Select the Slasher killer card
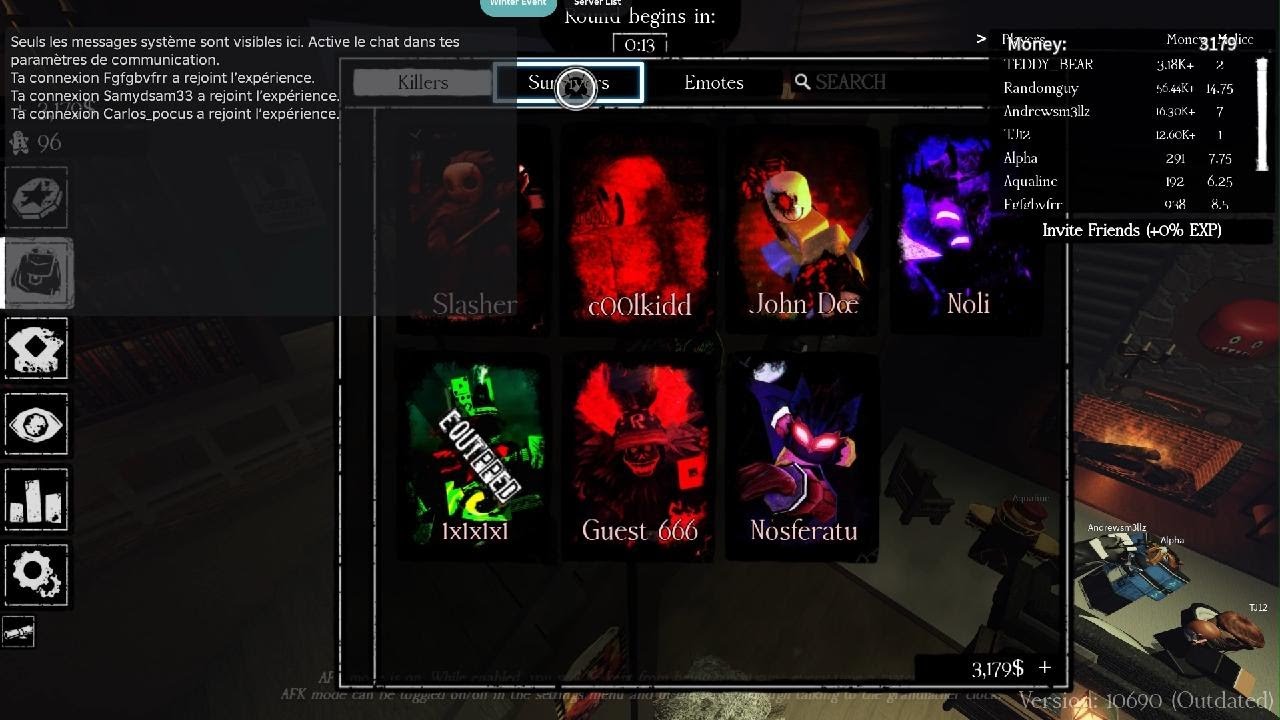The width and height of the screenshot is (1280, 720). [474, 228]
